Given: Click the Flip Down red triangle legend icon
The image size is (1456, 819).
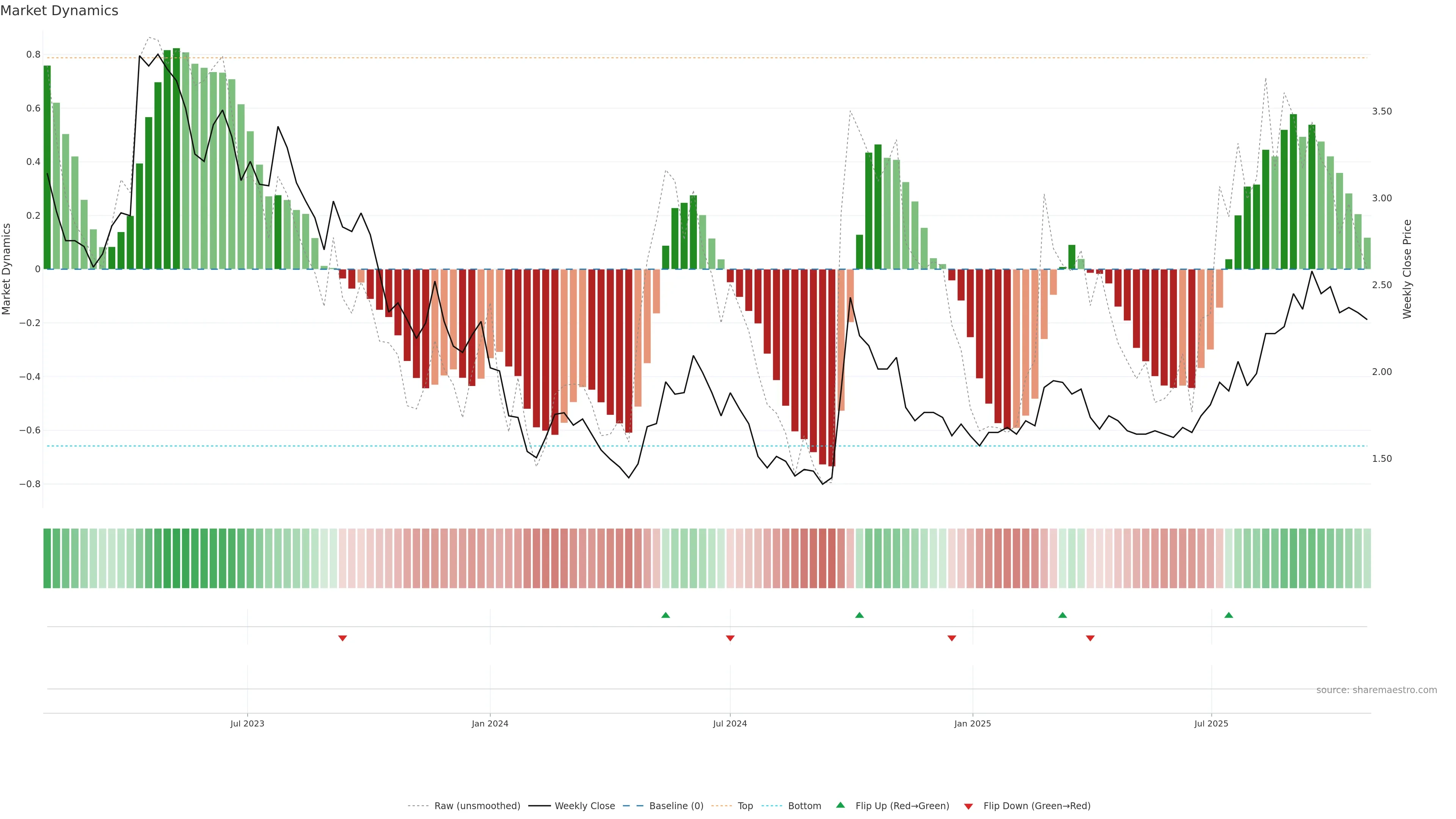Looking at the screenshot, I should click(968, 806).
